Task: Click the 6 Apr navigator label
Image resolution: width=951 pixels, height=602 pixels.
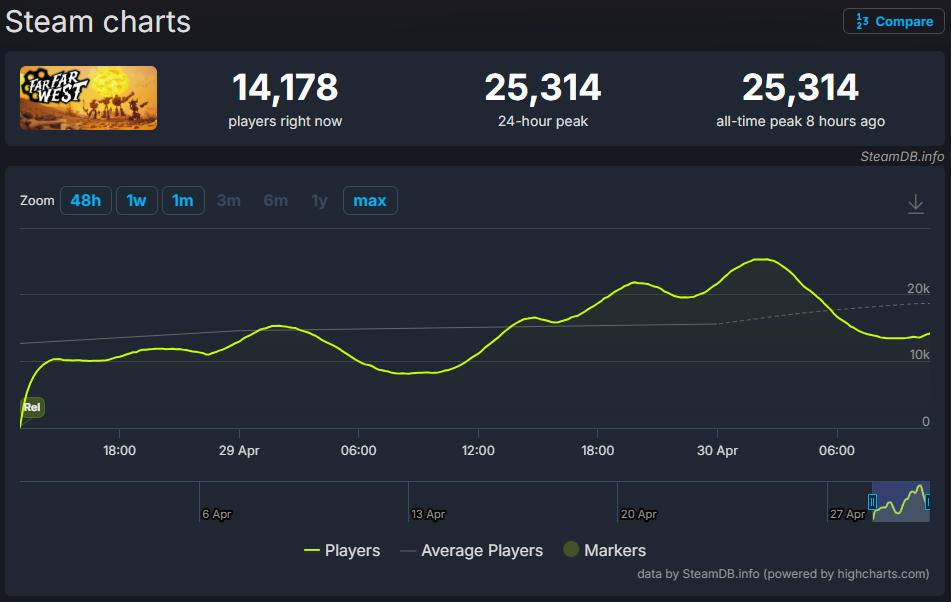Action: coord(217,514)
